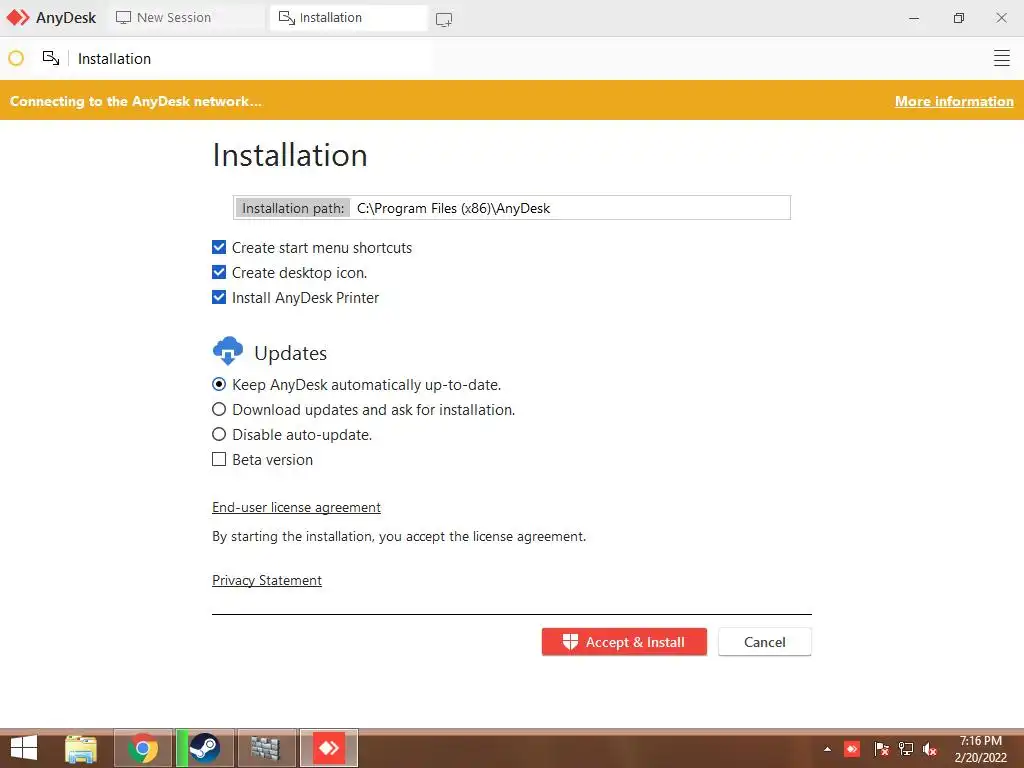This screenshot has width=1024, height=768.
Task: Click the Connecting to the AnyDesk network banner text
Action: [x=136, y=101]
